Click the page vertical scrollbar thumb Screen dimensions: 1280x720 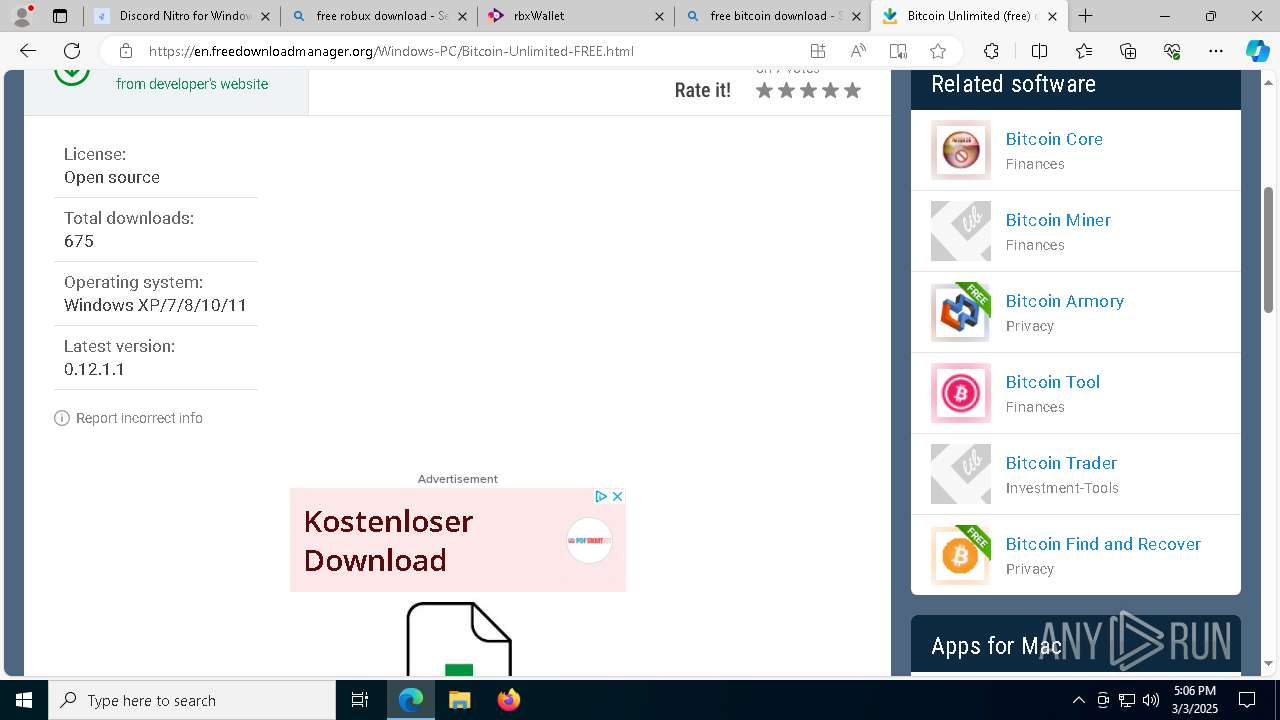pos(1269,250)
